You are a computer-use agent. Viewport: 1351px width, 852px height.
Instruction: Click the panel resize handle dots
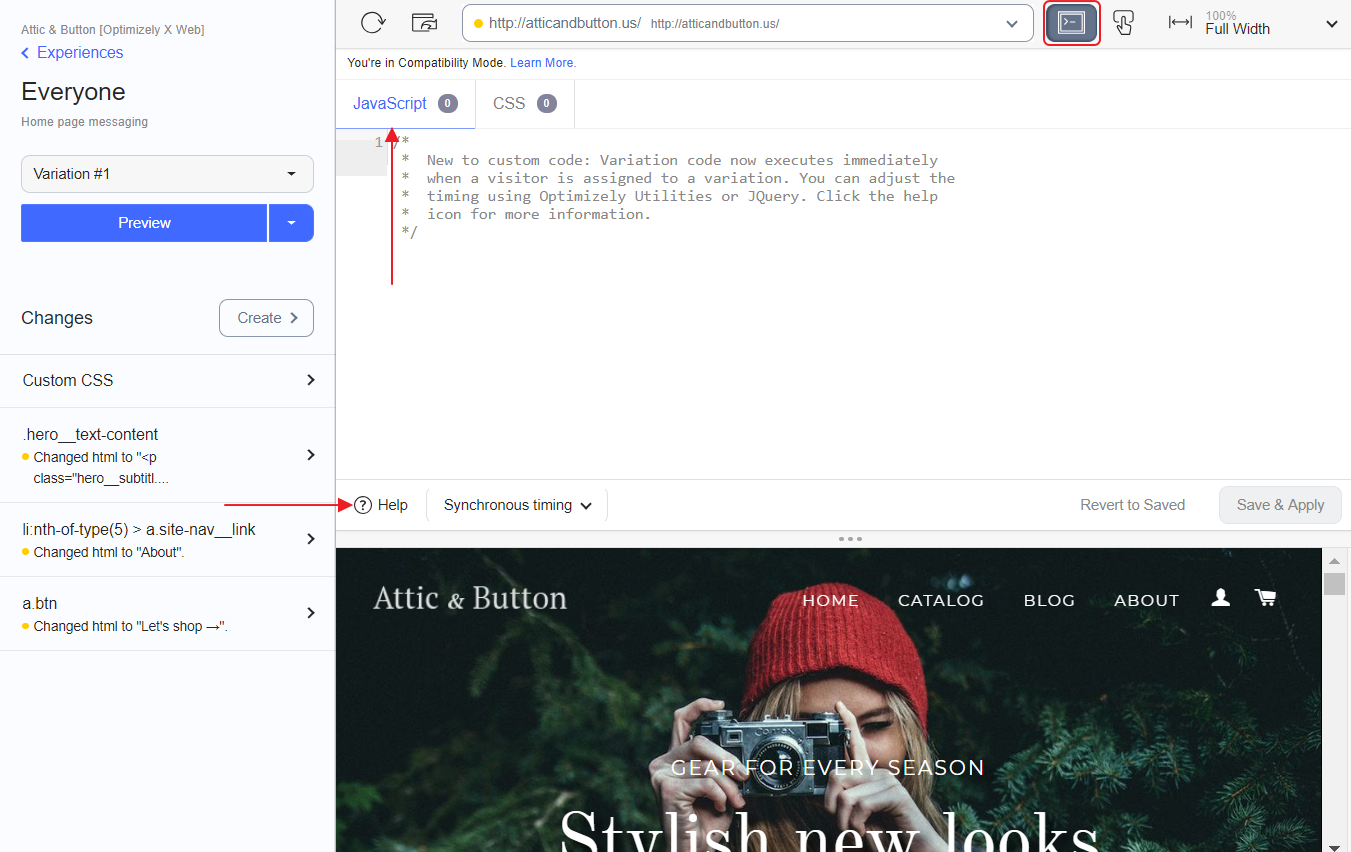point(850,539)
